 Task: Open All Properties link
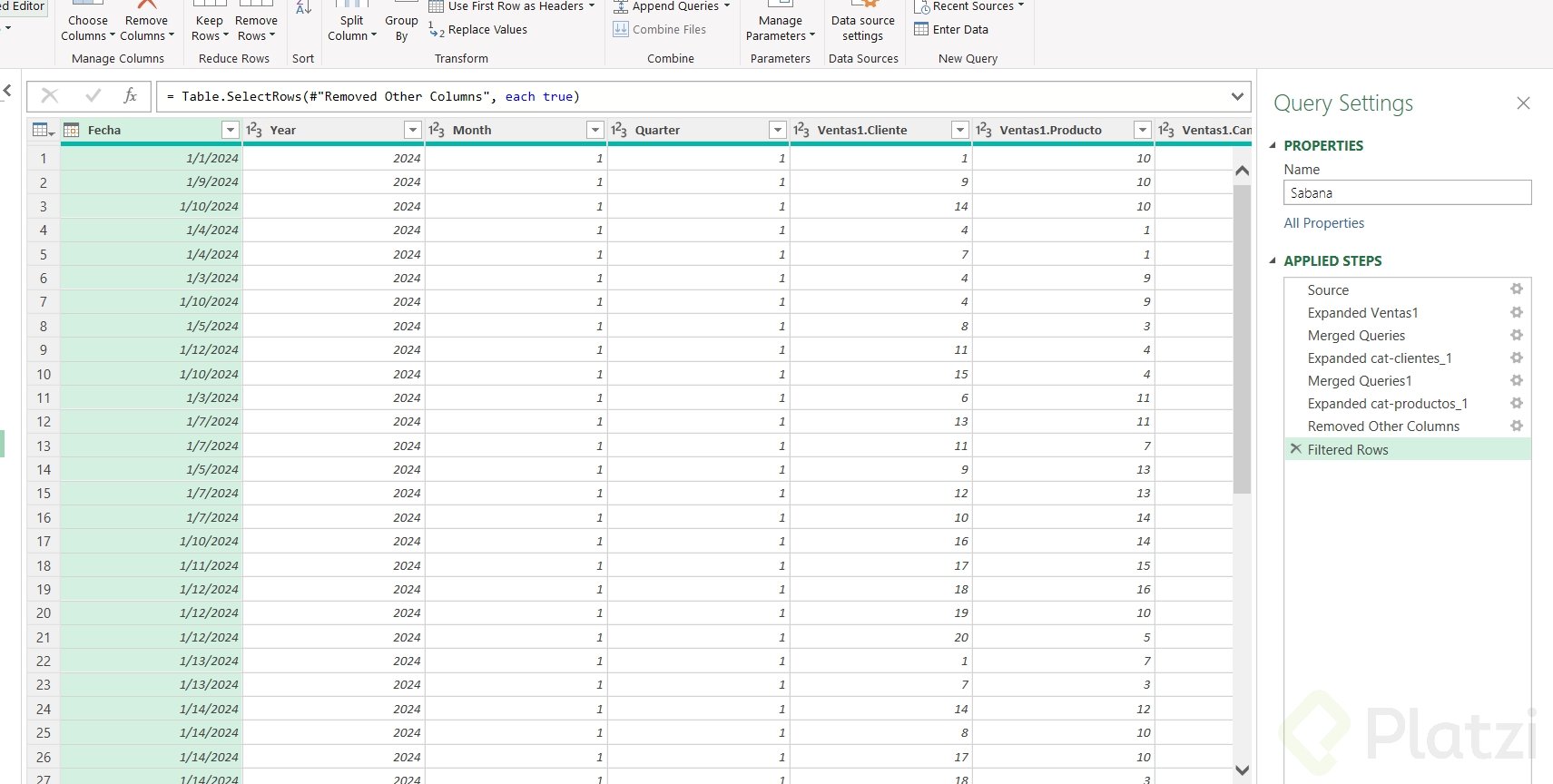pos(1323,223)
